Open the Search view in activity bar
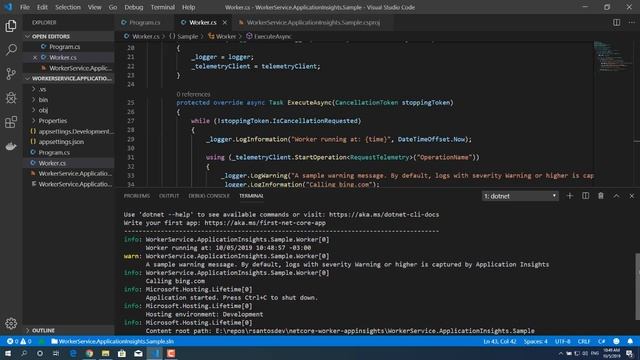This screenshot has height=360, width=640. (11, 50)
